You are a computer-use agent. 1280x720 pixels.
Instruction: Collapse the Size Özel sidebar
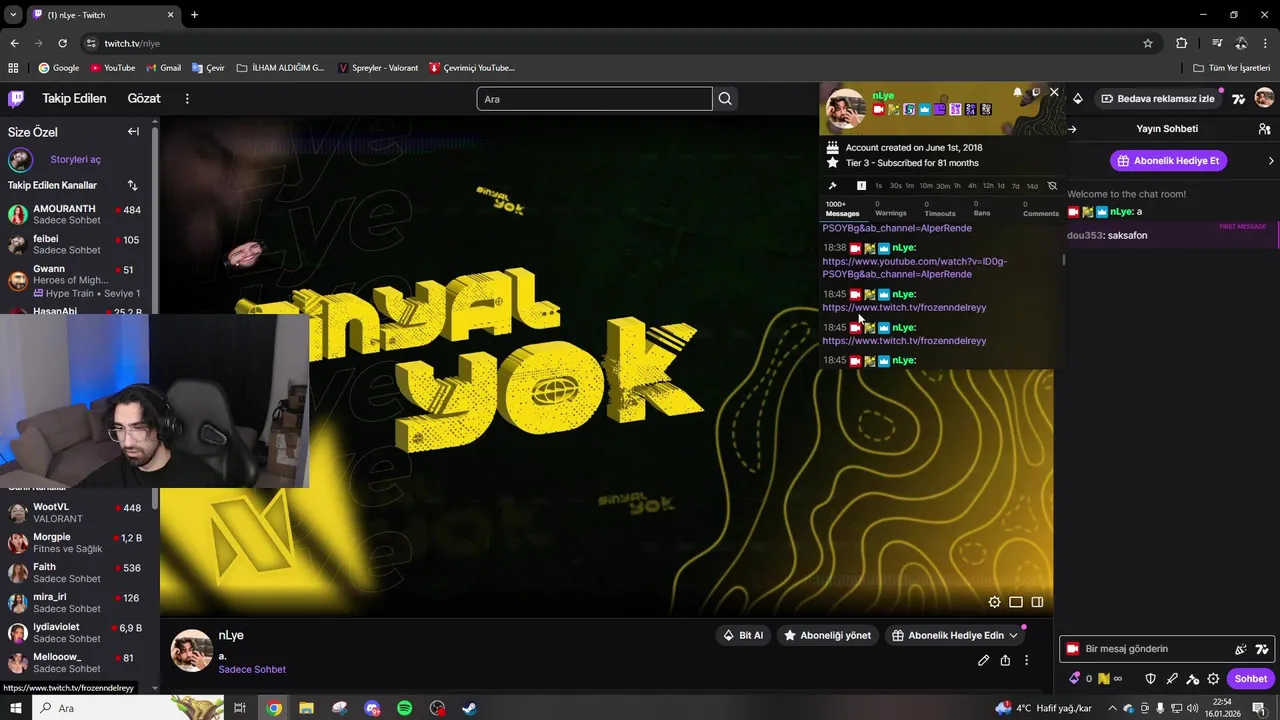point(133,132)
